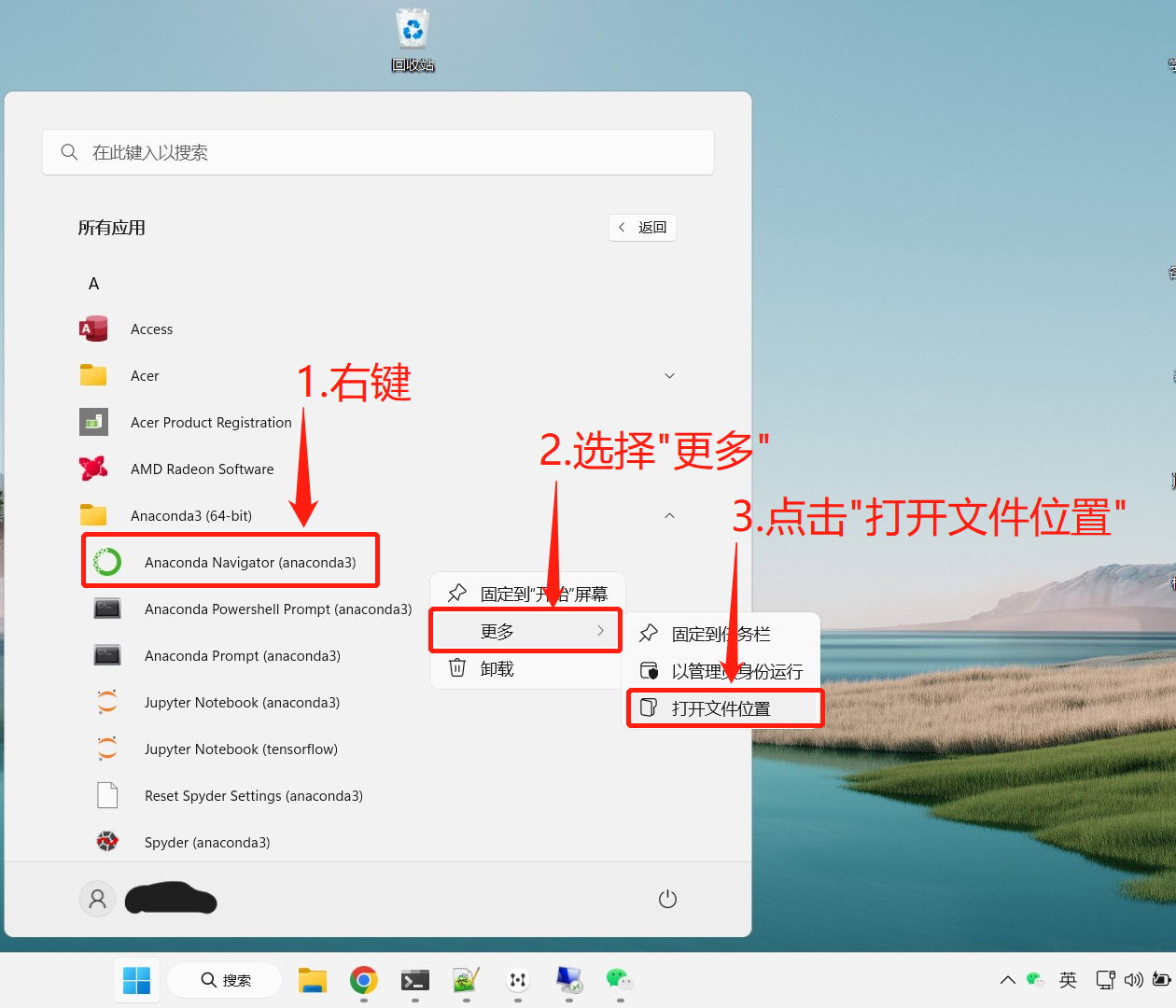1176x1008 pixels.
Task: Click the Access app name
Action: 151,329
